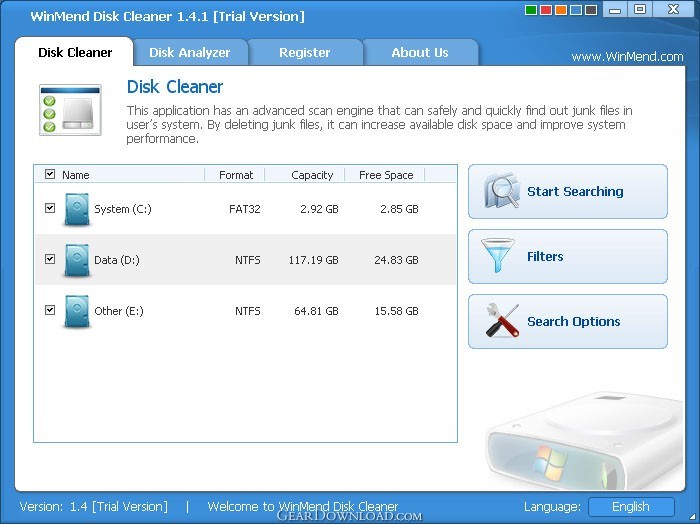Click the 15.58 GB free space value

pyautogui.click(x=396, y=311)
